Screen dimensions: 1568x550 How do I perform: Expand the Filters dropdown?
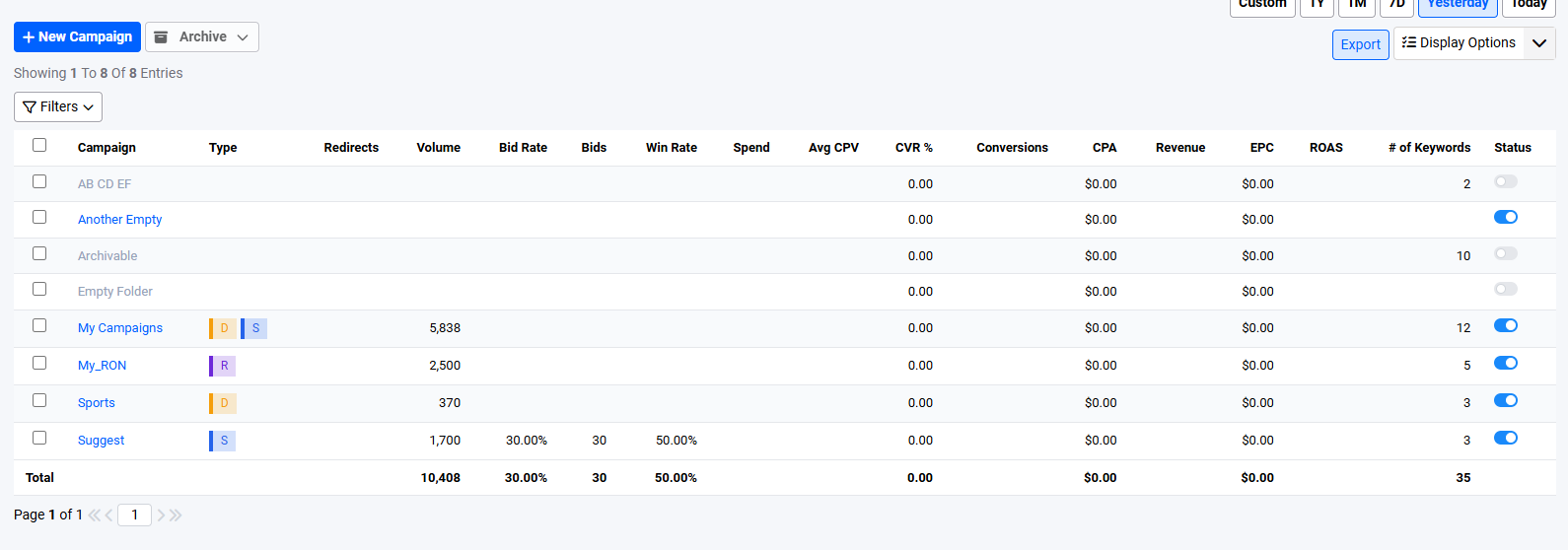(x=58, y=106)
